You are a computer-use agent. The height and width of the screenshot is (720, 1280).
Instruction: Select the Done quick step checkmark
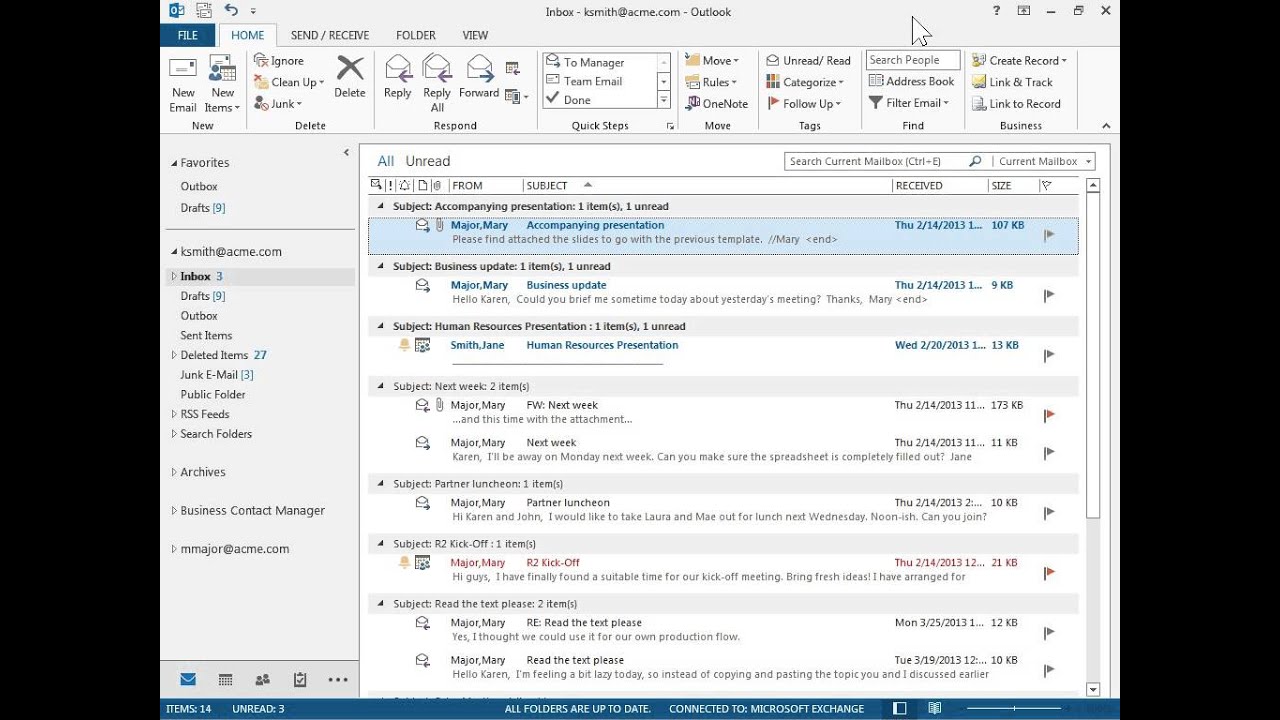tap(552, 99)
